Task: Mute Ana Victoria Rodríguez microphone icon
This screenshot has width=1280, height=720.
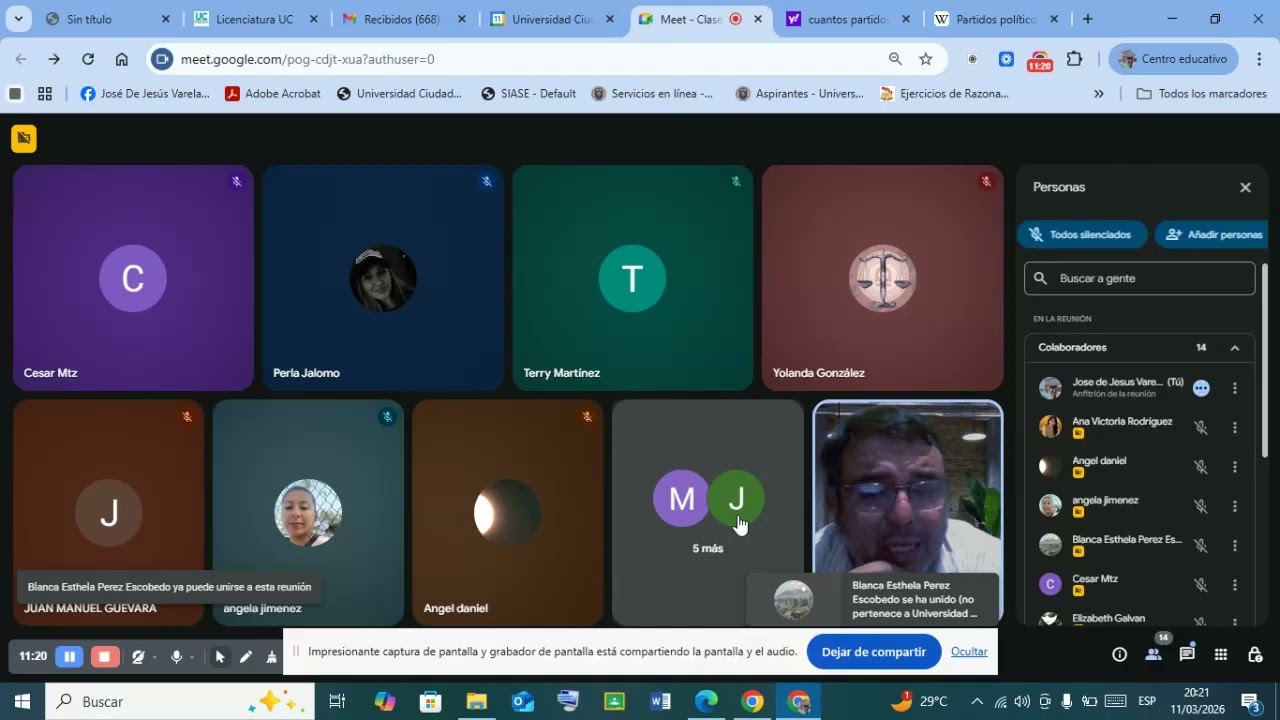Action: pos(1201,427)
